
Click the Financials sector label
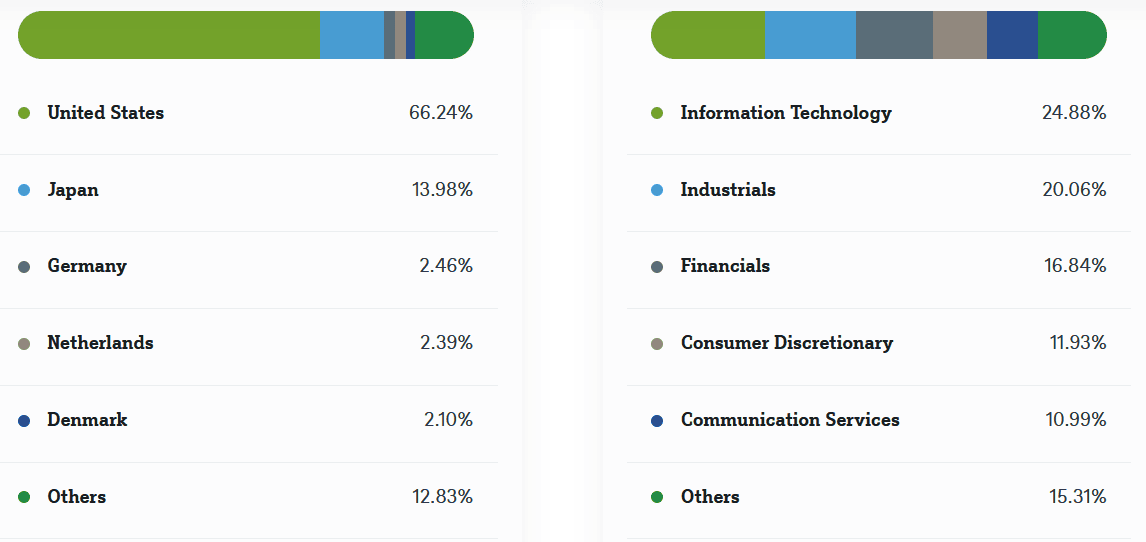725,266
